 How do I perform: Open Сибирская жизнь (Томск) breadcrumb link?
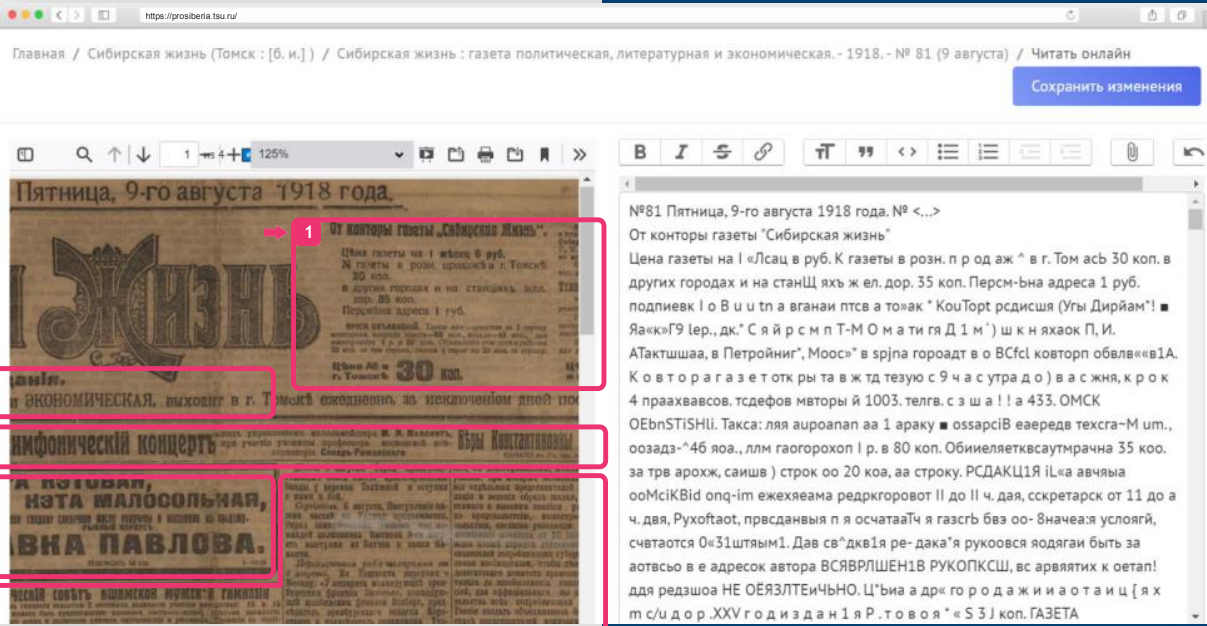(x=201, y=54)
